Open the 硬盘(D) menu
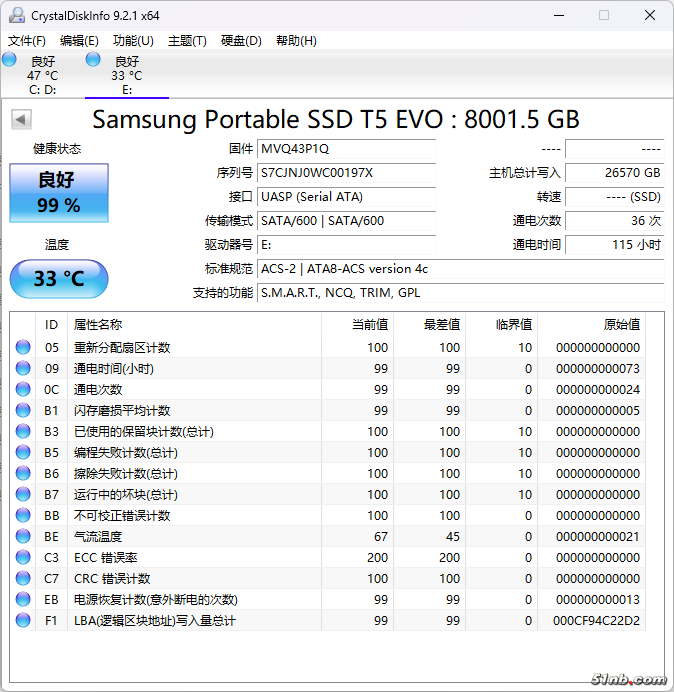Viewport: 674px width, 692px height. coord(241,41)
